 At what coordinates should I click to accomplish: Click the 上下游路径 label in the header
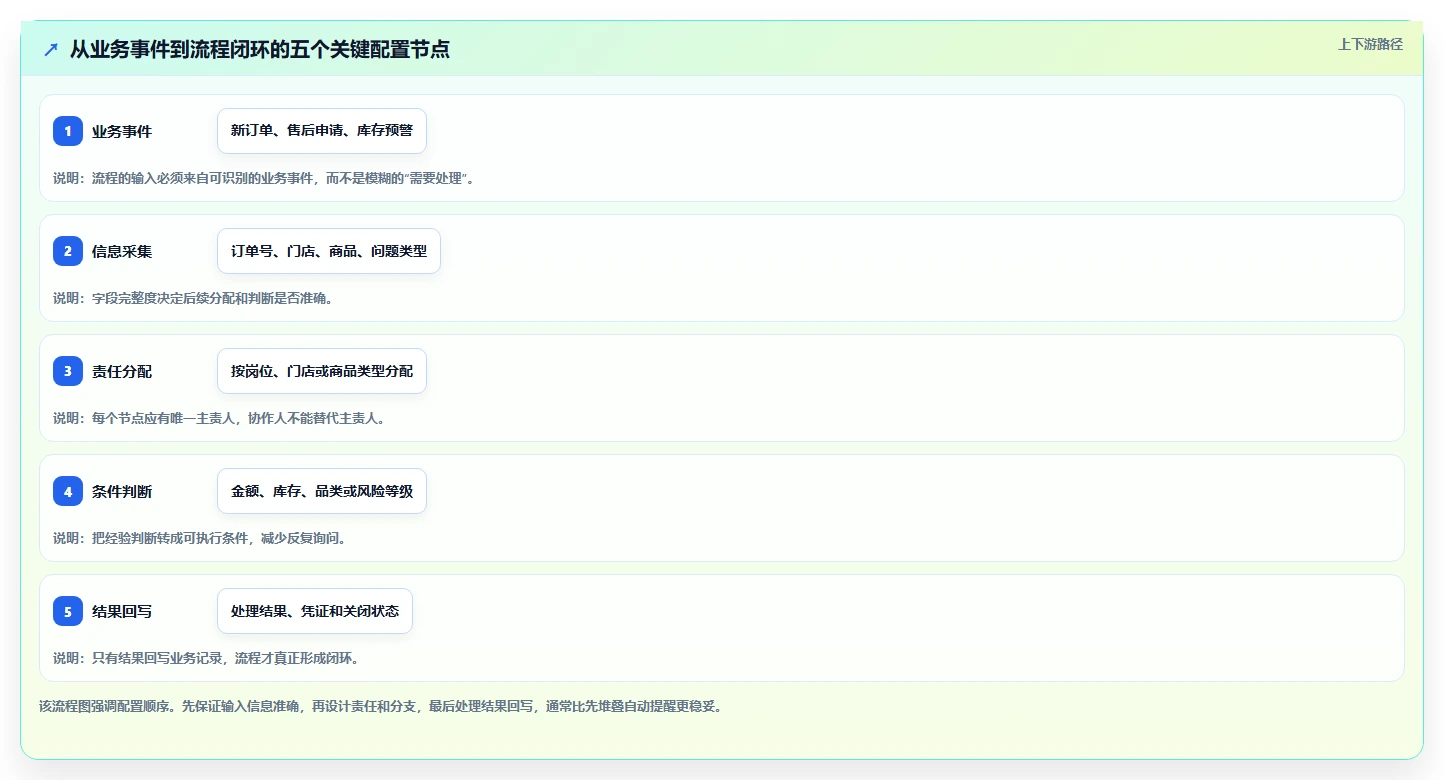[1370, 44]
